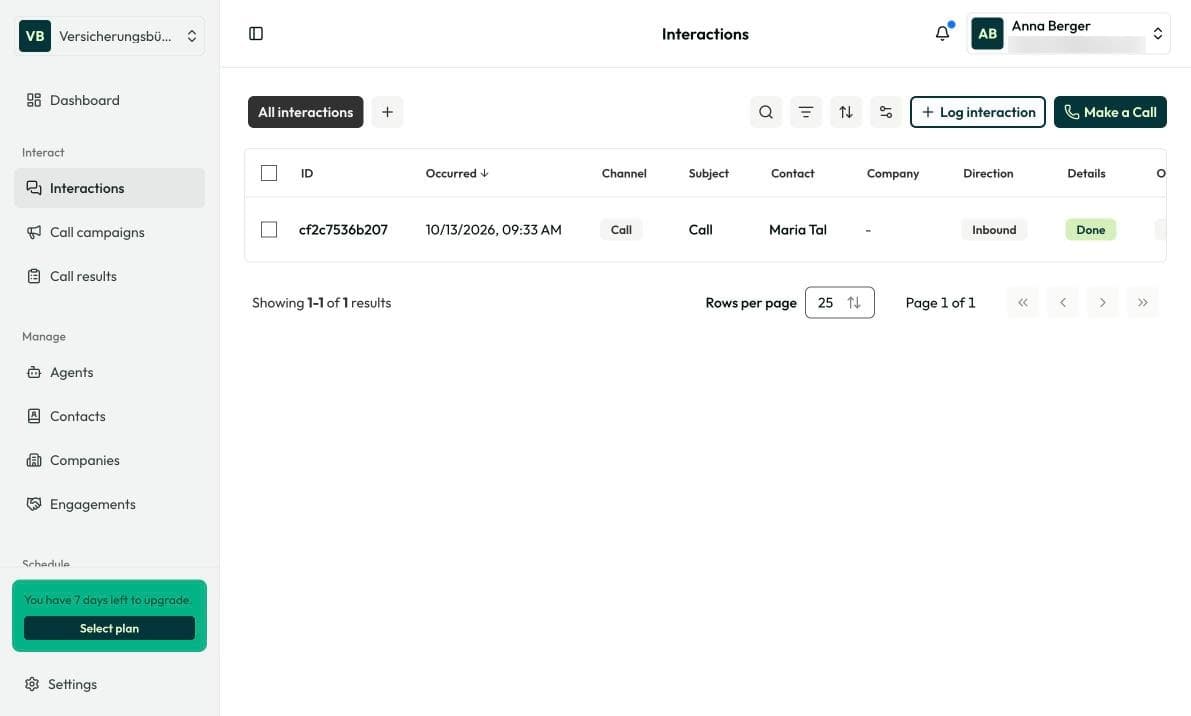Click the Subject column header
This screenshot has height=716, width=1191.
pos(709,173)
